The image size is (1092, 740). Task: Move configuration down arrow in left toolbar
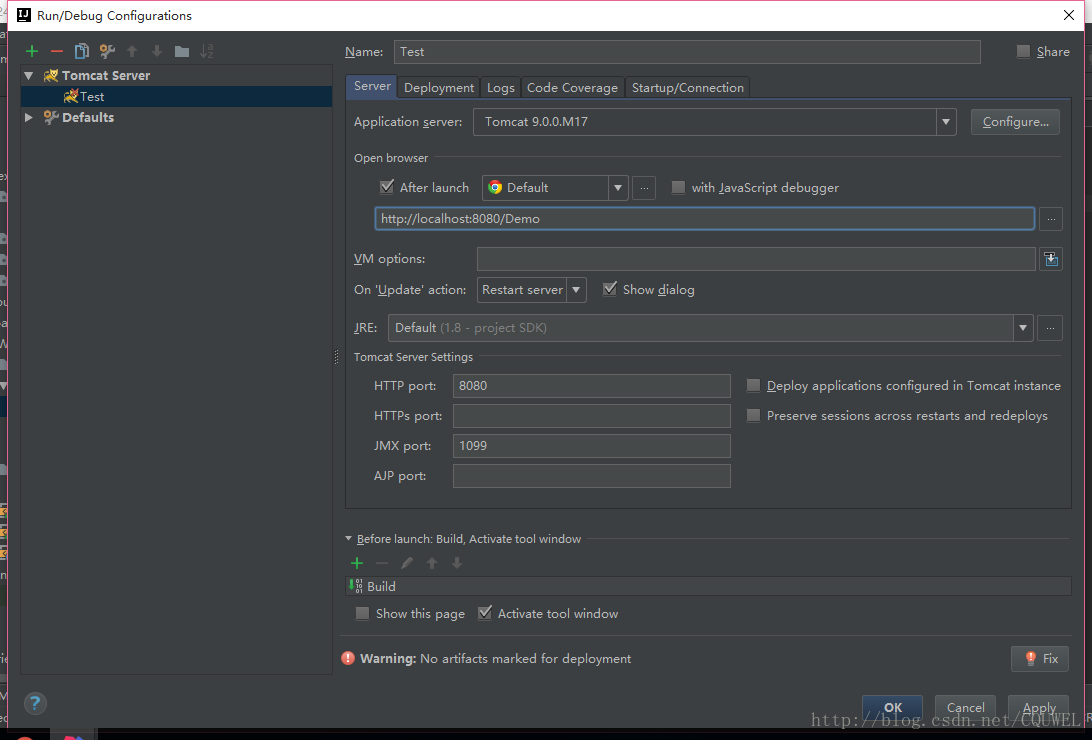[x=157, y=51]
